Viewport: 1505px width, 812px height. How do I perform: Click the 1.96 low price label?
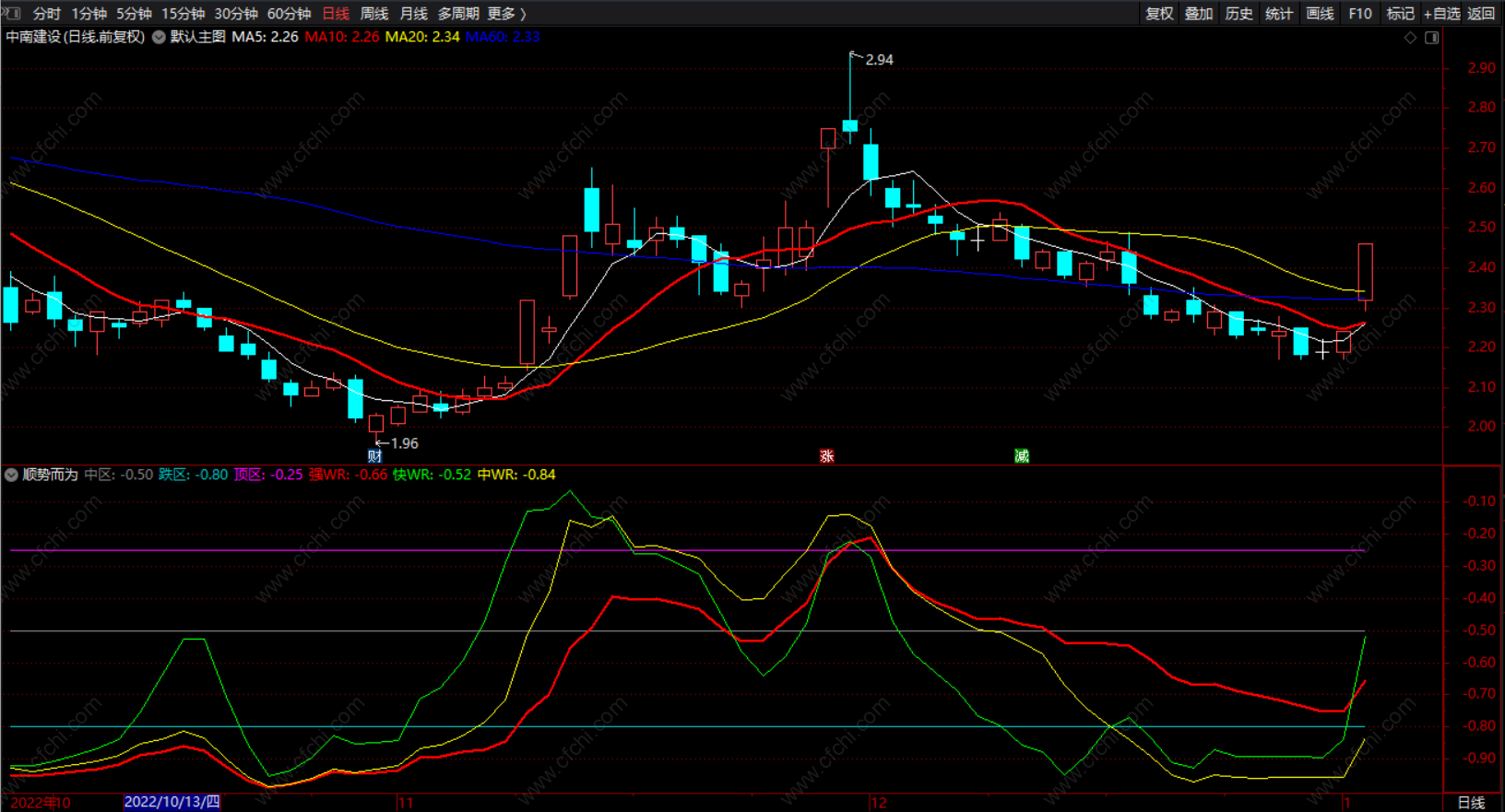point(404,443)
